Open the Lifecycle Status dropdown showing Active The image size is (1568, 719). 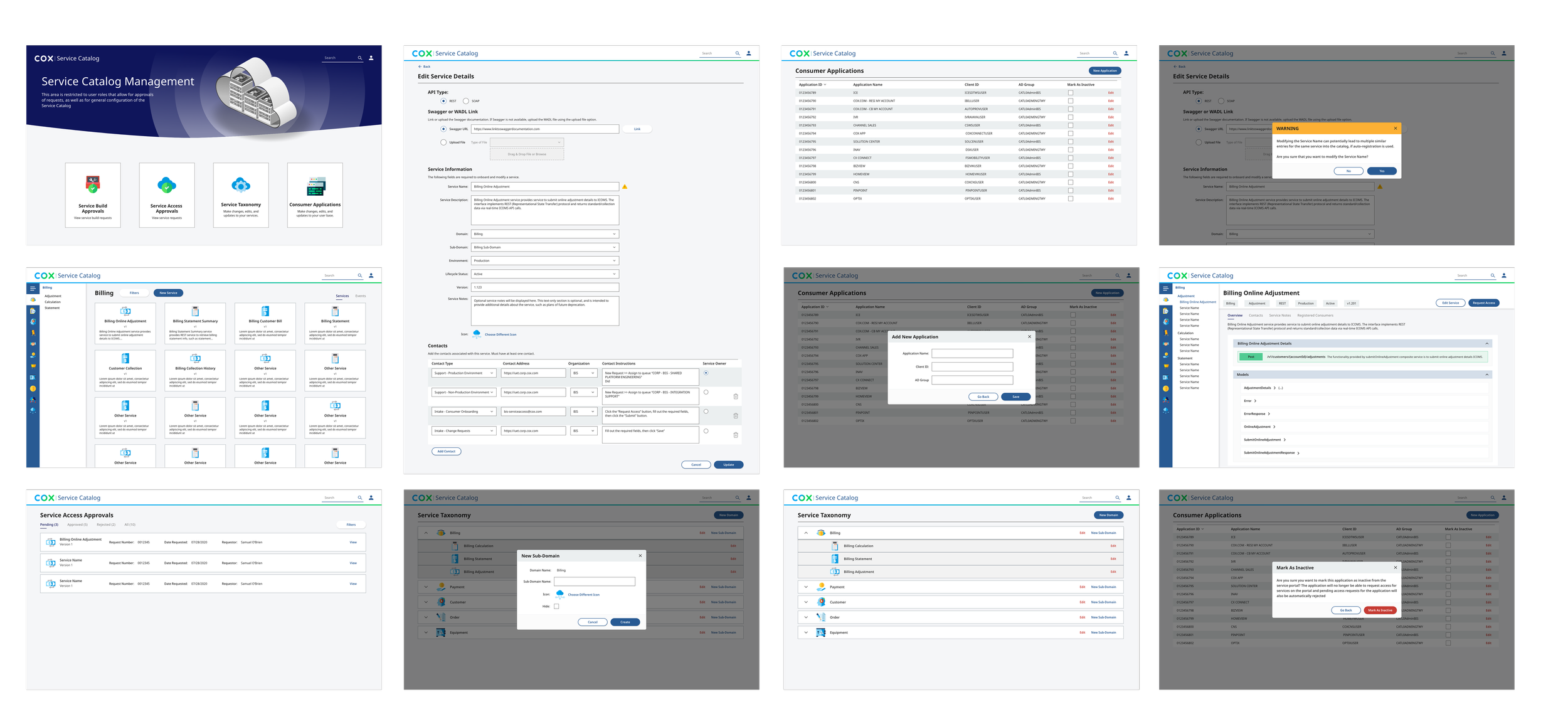[x=545, y=274]
